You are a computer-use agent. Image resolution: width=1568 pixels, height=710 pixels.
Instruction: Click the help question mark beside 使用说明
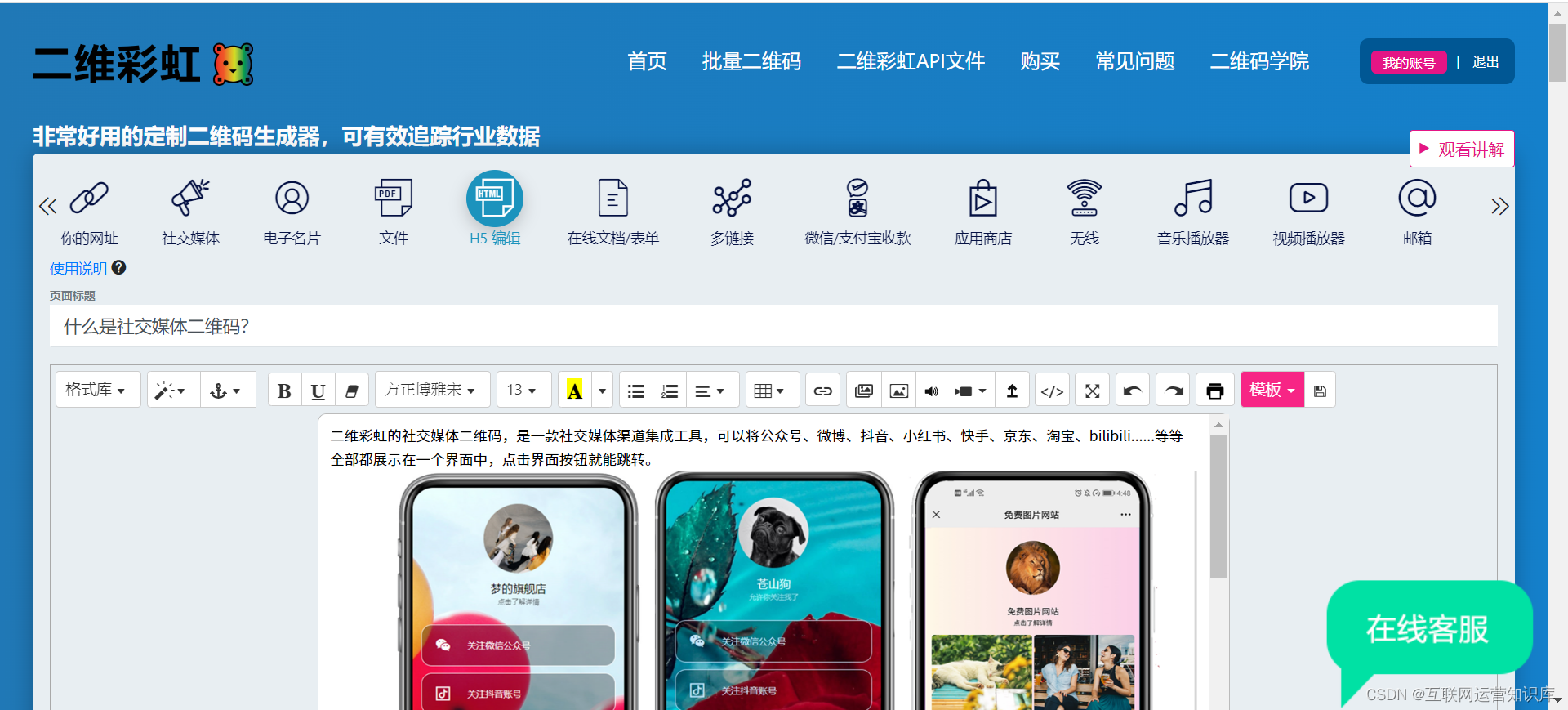[x=119, y=267]
